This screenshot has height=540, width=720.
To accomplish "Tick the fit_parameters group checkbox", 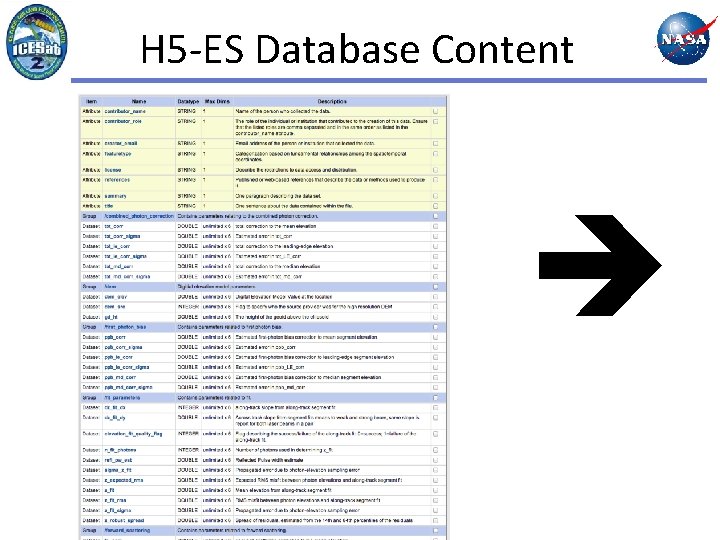I will 435,398.
